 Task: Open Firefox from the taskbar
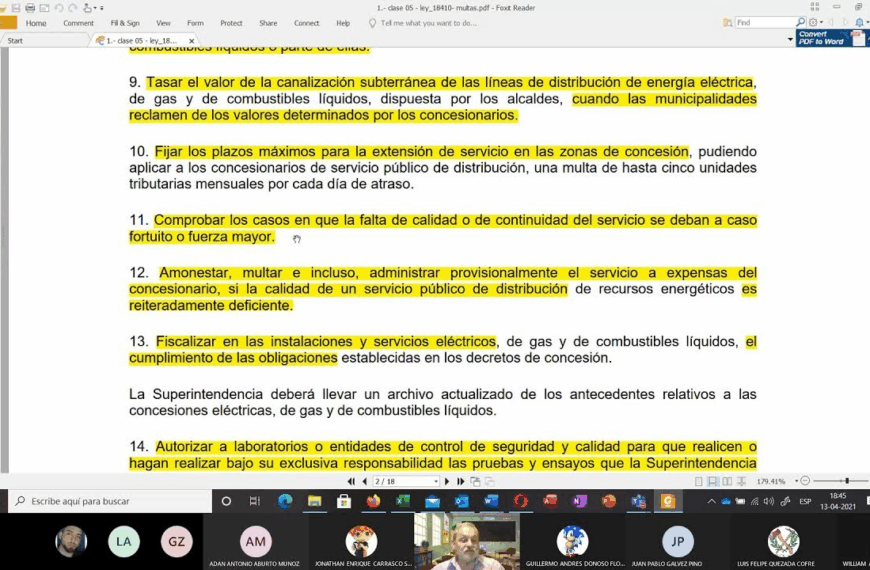[x=373, y=501]
